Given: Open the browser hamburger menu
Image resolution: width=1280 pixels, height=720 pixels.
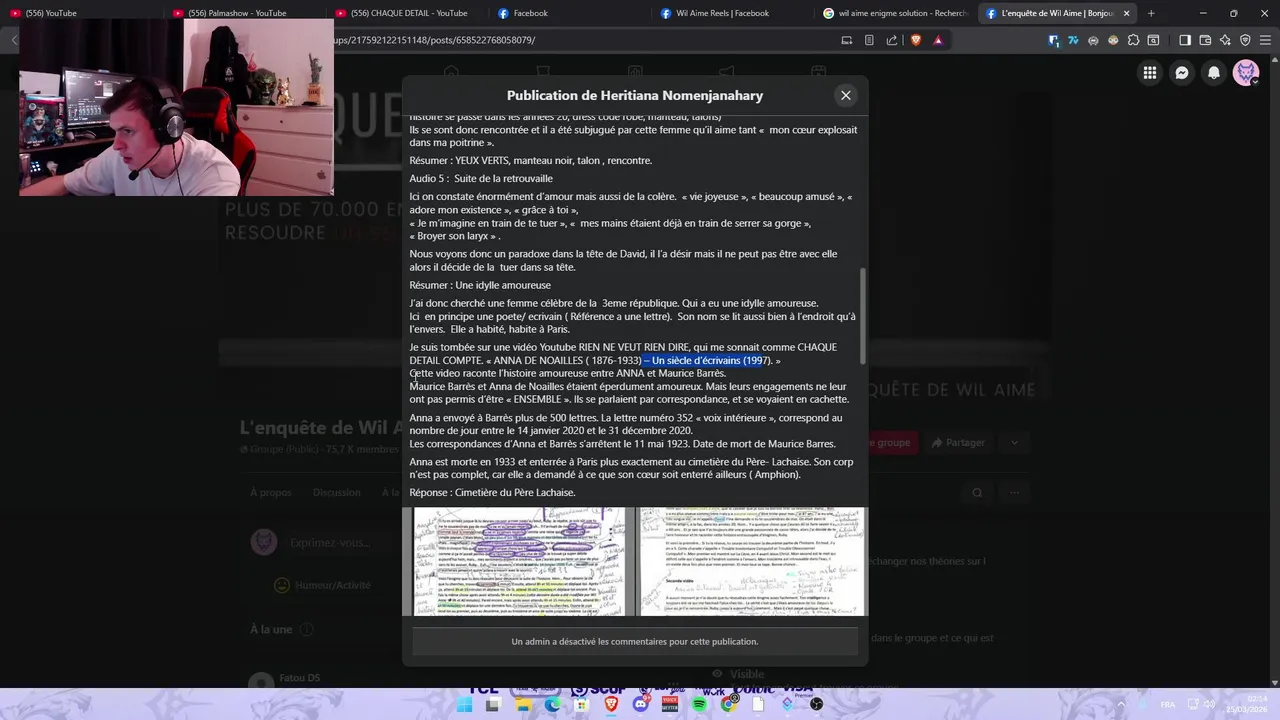Looking at the screenshot, I should click(1266, 40).
